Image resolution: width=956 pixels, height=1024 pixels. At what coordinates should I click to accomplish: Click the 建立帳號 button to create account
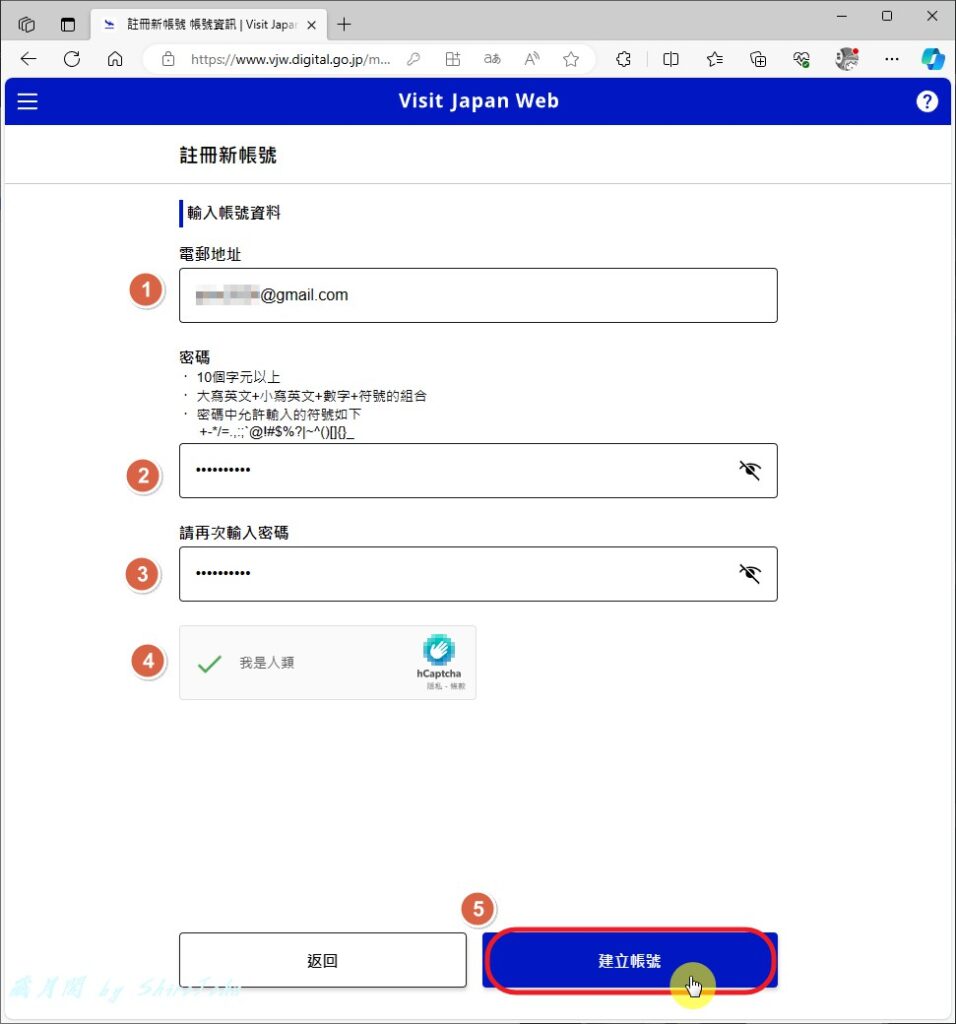629,960
